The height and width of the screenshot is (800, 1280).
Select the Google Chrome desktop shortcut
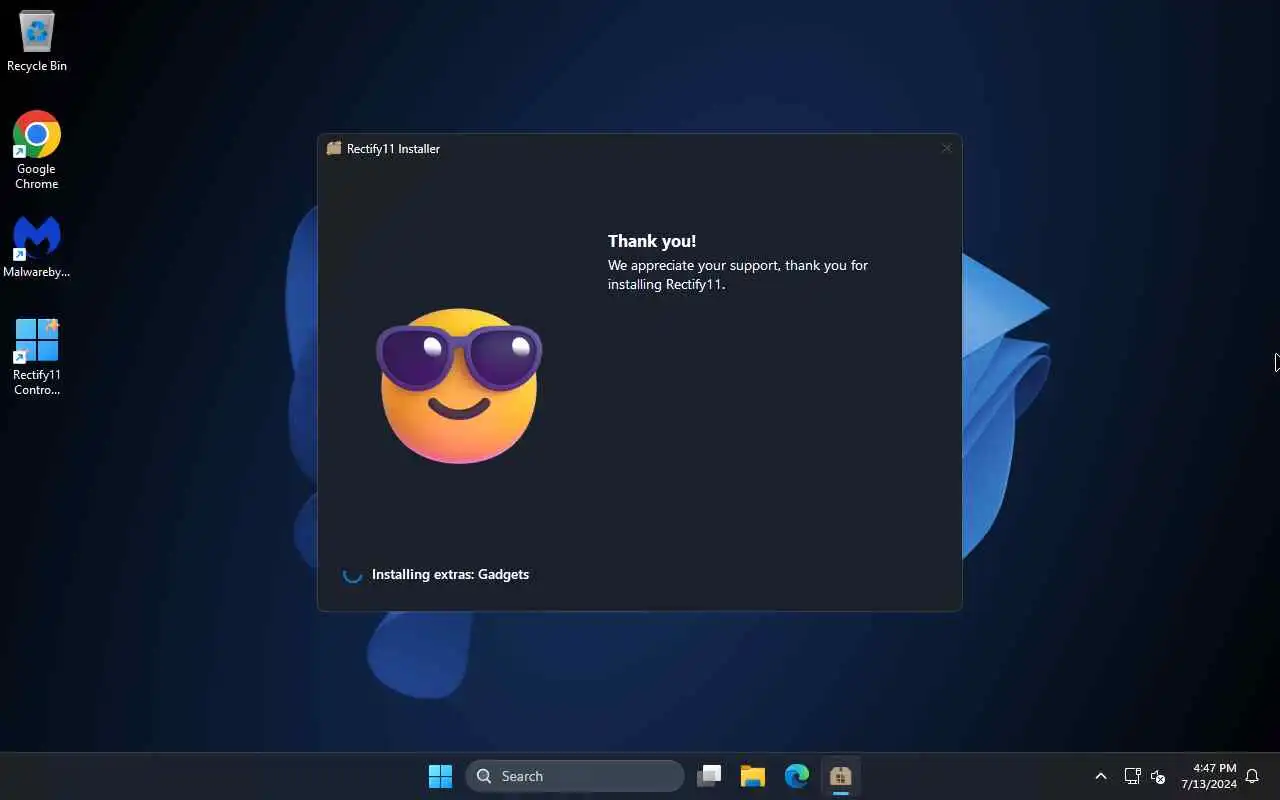pos(37,150)
